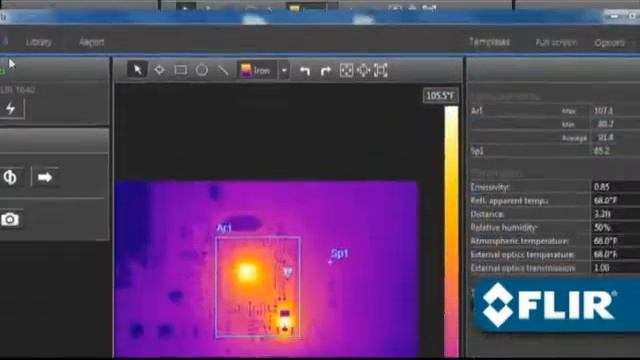The height and width of the screenshot is (360, 640).
Task: Click the Ar1 label on thermal image
Action: [224, 229]
